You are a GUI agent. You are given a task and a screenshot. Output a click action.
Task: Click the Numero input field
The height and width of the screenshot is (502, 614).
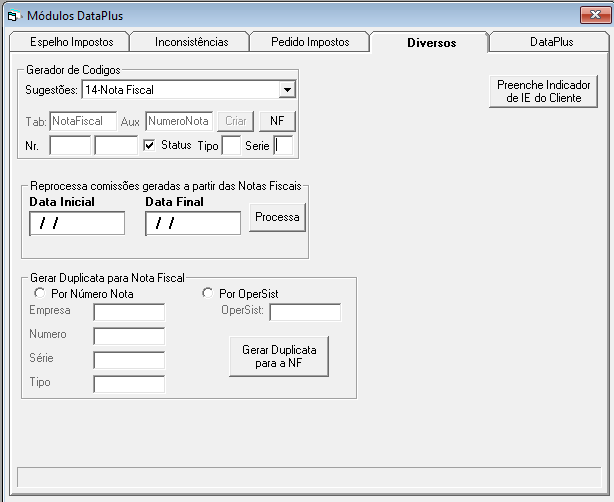tap(129, 336)
